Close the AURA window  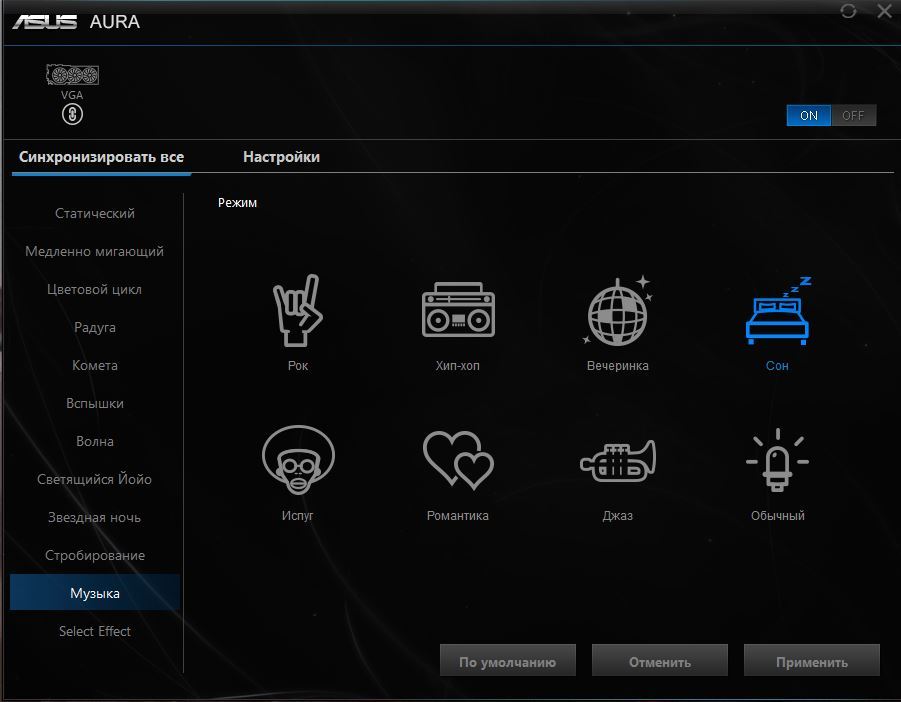(884, 10)
